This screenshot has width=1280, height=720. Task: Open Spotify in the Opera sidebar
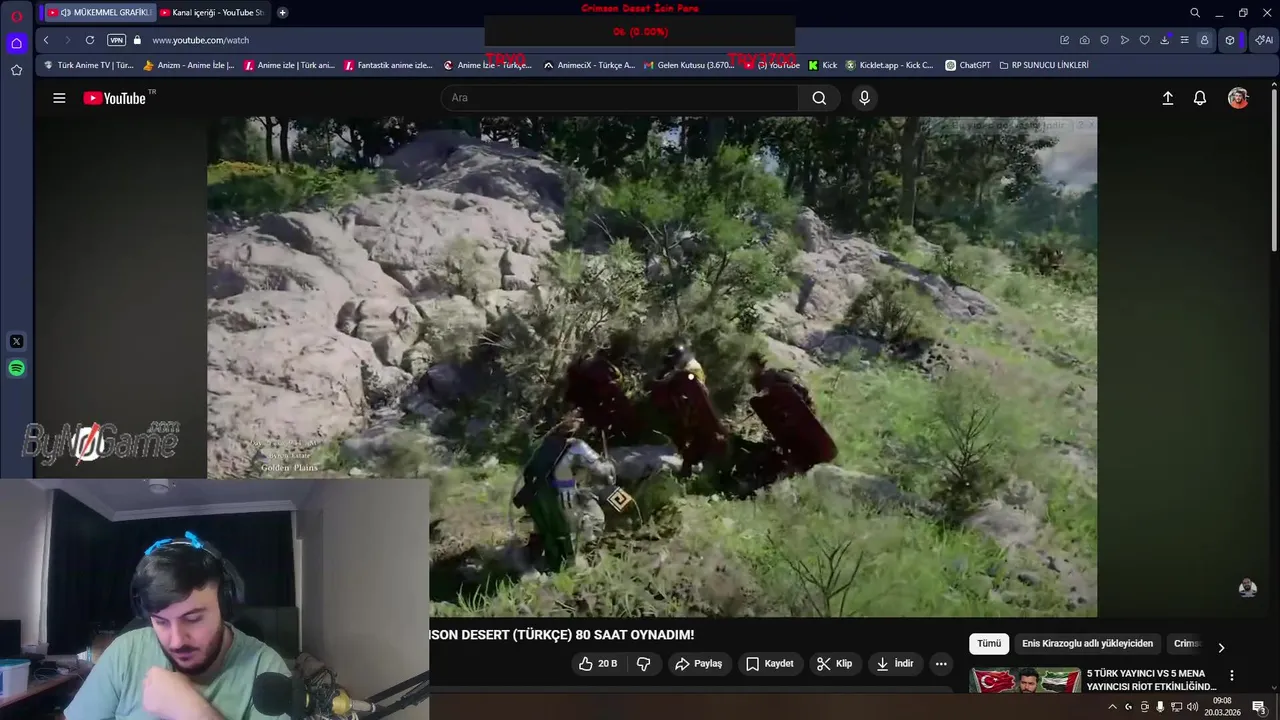pos(16,368)
